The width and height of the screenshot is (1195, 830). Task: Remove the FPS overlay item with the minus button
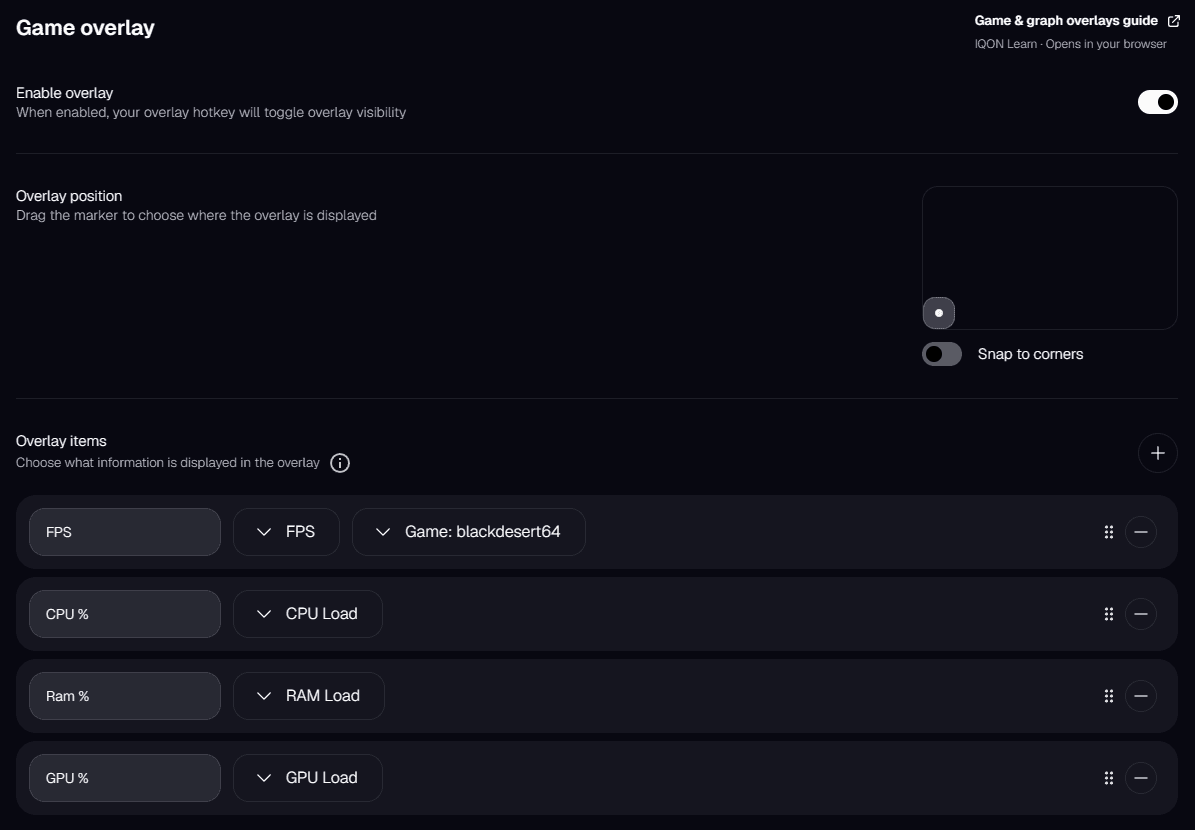point(1140,532)
